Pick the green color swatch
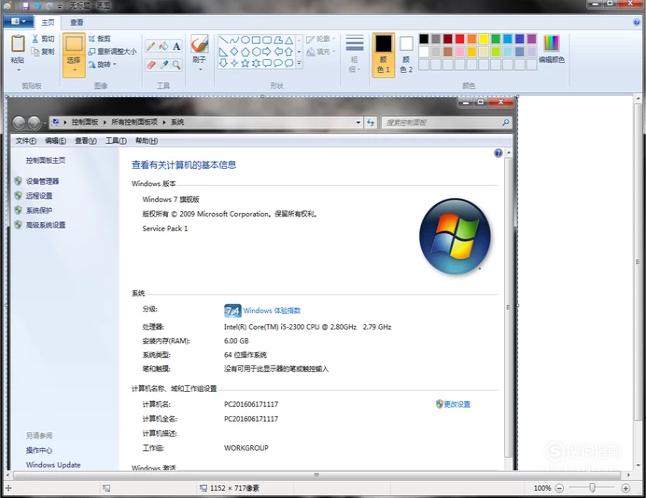Image resolution: width=646 pixels, height=498 pixels. pyautogui.click(x=496, y=39)
